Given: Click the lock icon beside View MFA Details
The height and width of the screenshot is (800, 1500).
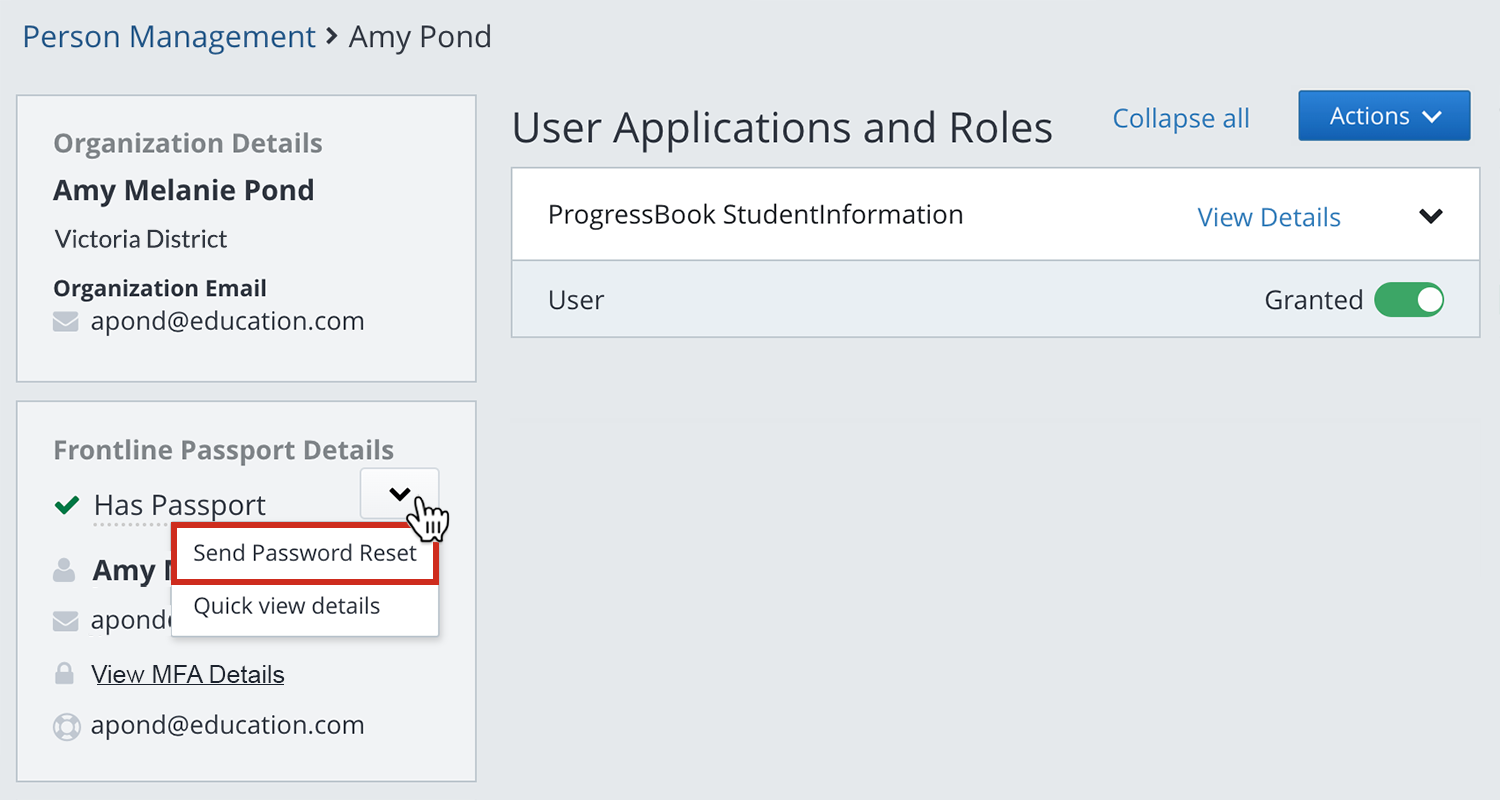Looking at the screenshot, I should pyautogui.click(x=64, y=675).
